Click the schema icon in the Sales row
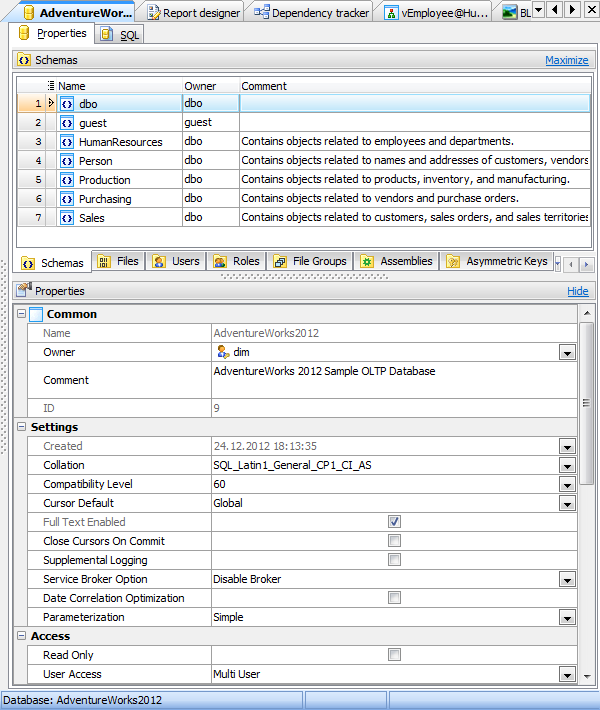This screenshot has width=600, height=710. (x=67, y=218)
